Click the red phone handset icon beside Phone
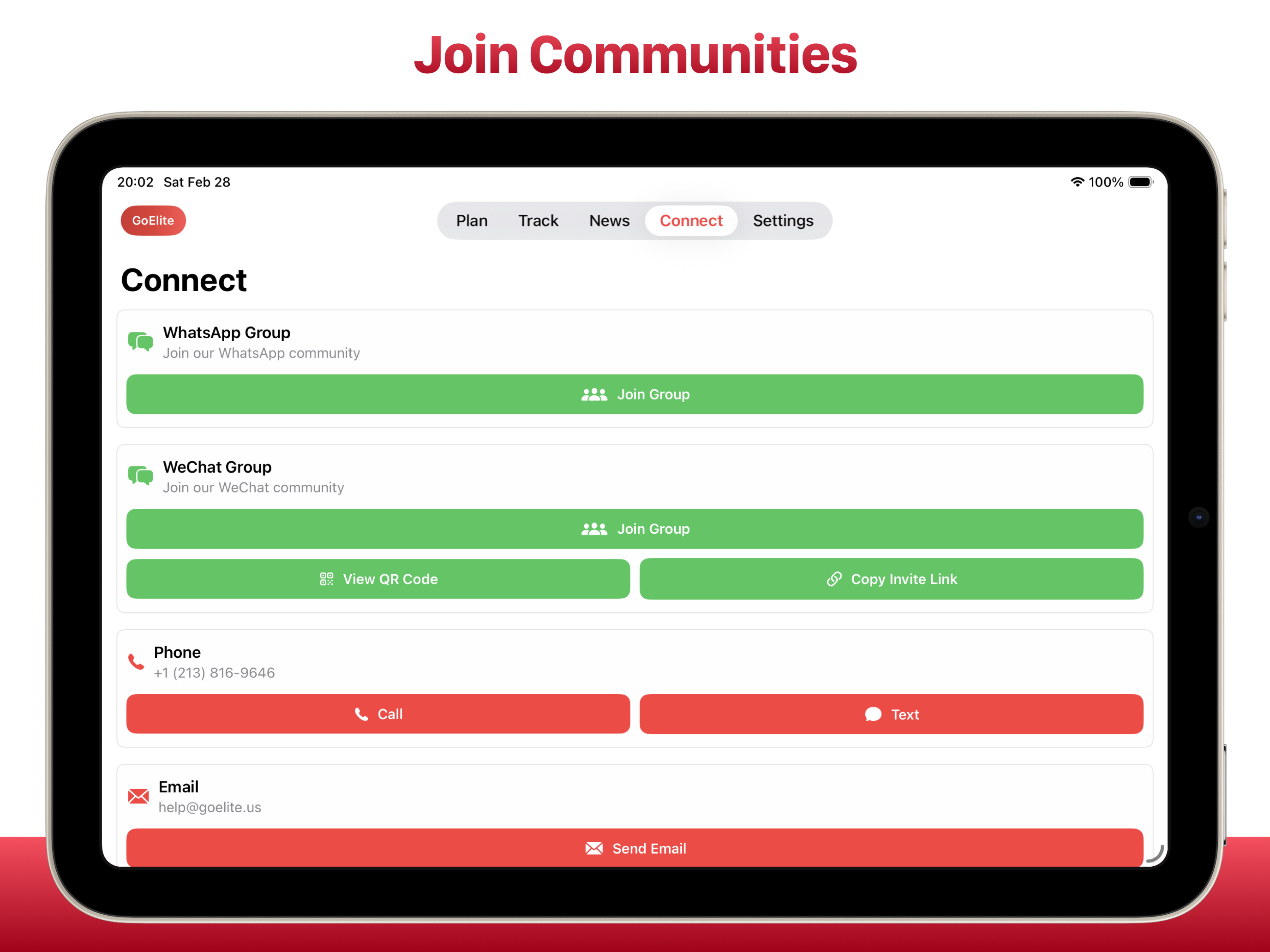The image size is (1270, 952). pyautogui.click(x=136, y=661)
